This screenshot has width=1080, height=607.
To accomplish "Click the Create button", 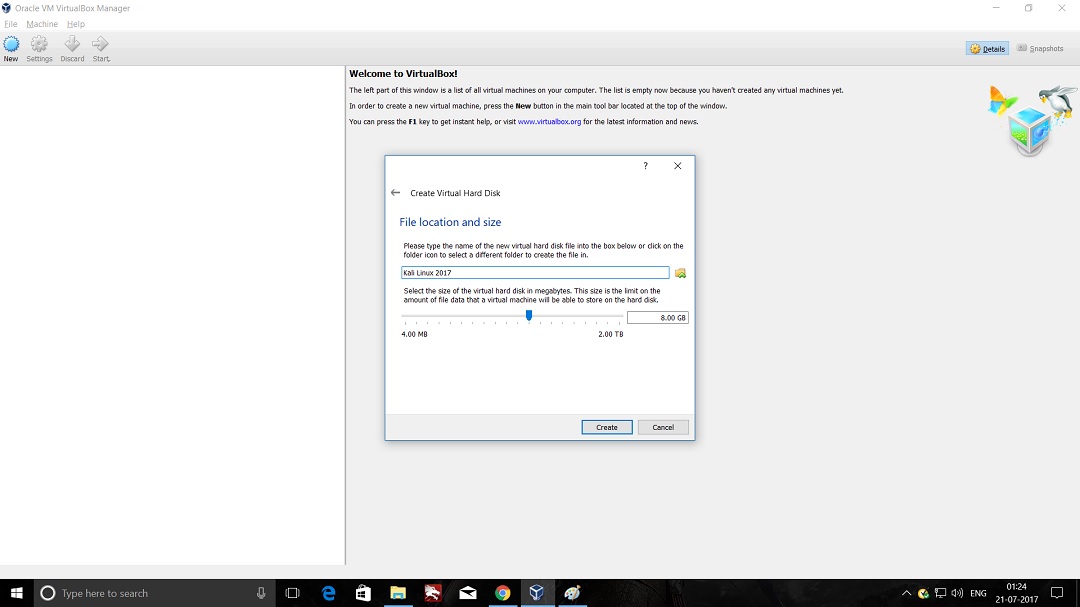I will pos(607,427).
